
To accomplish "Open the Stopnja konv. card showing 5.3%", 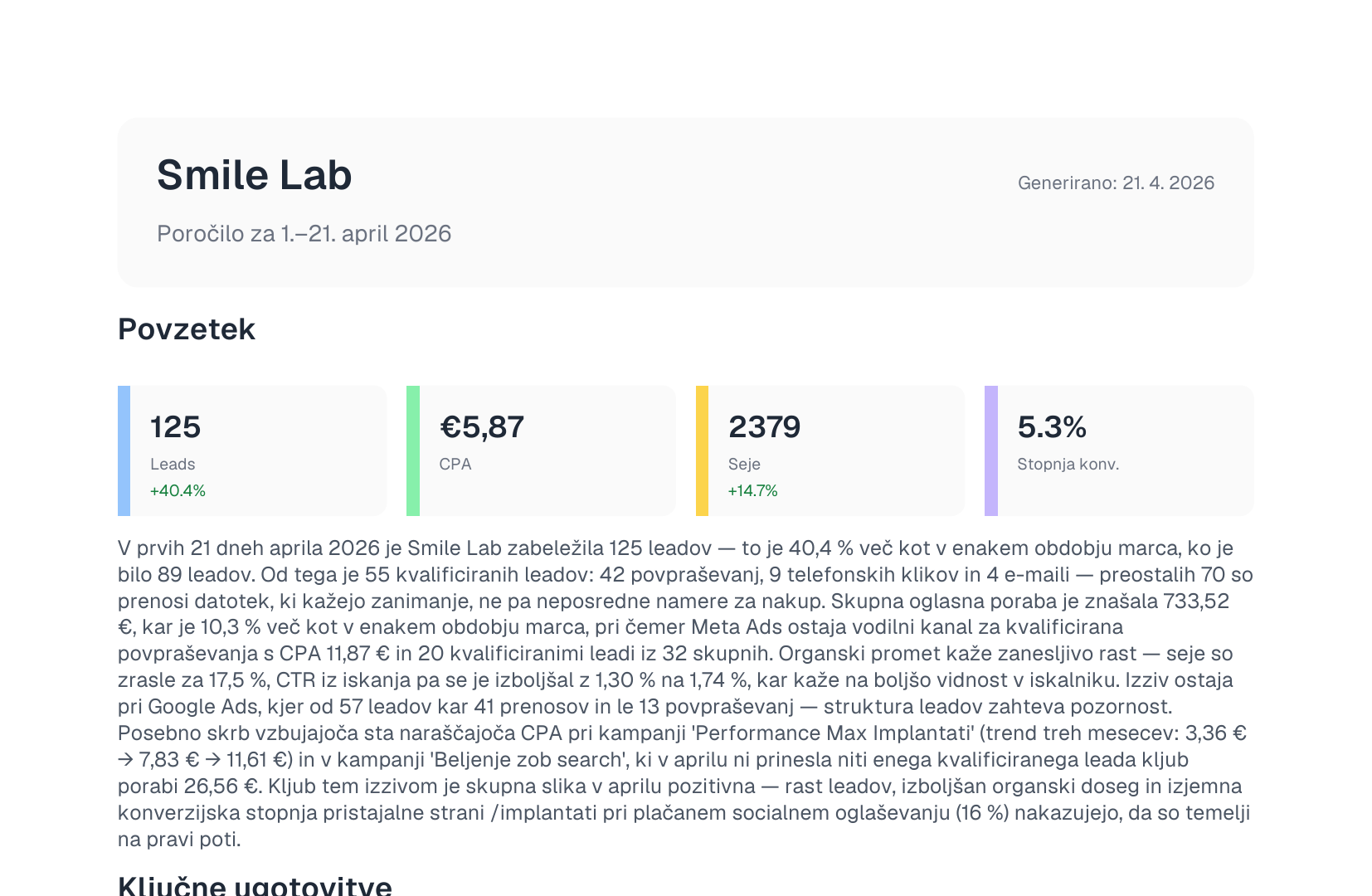I will 1119,450.
